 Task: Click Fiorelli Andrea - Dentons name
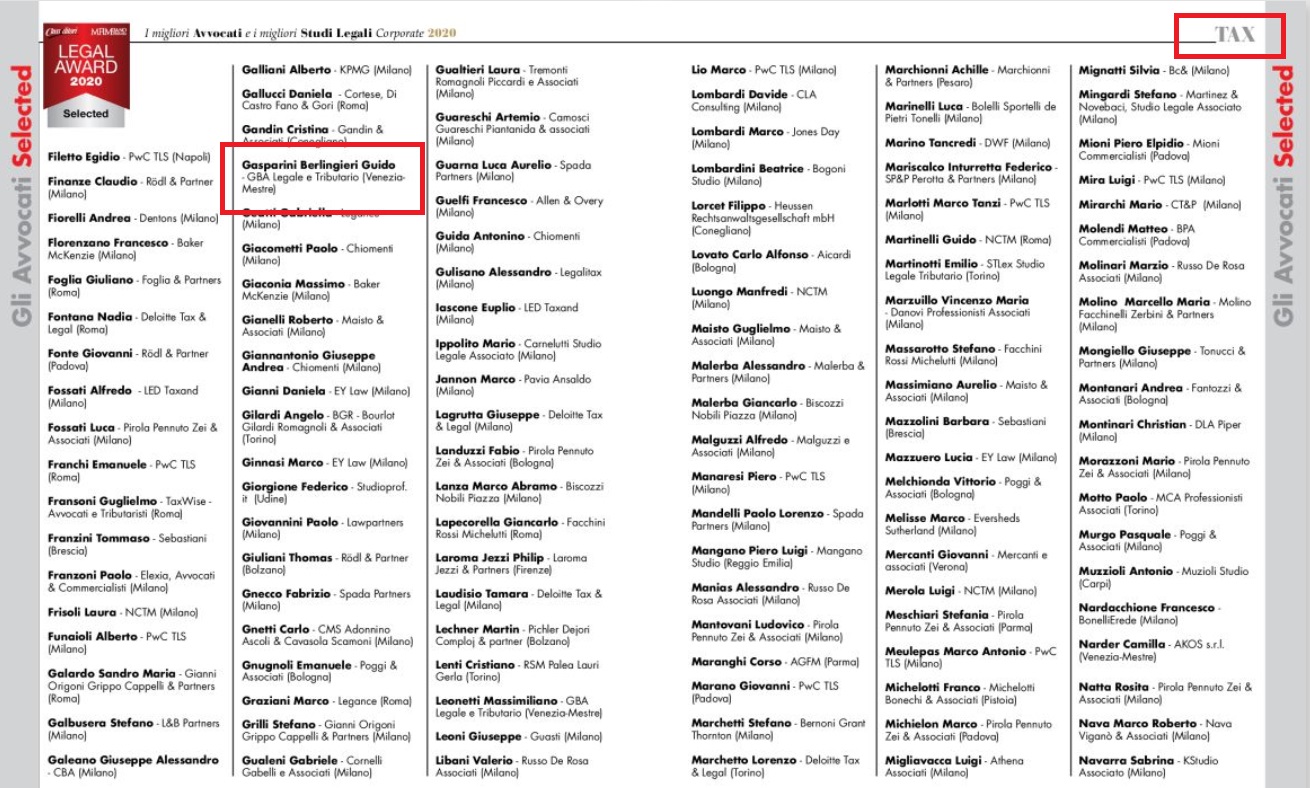132,218
